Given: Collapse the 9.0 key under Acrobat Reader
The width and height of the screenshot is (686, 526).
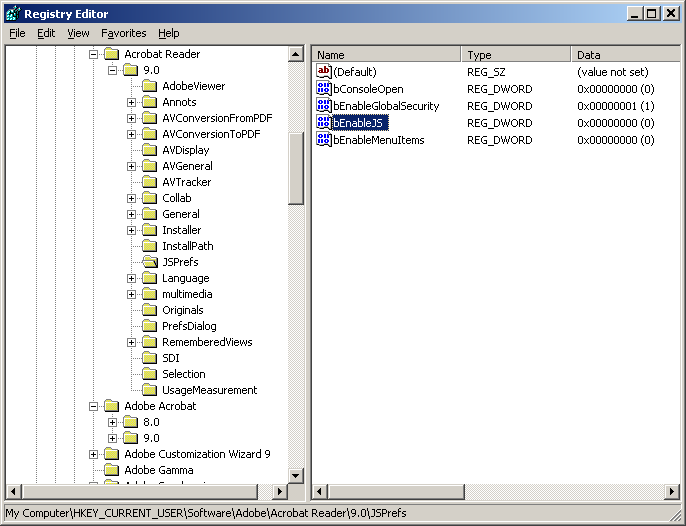Looking at the screenshot, I should point(112,70).
